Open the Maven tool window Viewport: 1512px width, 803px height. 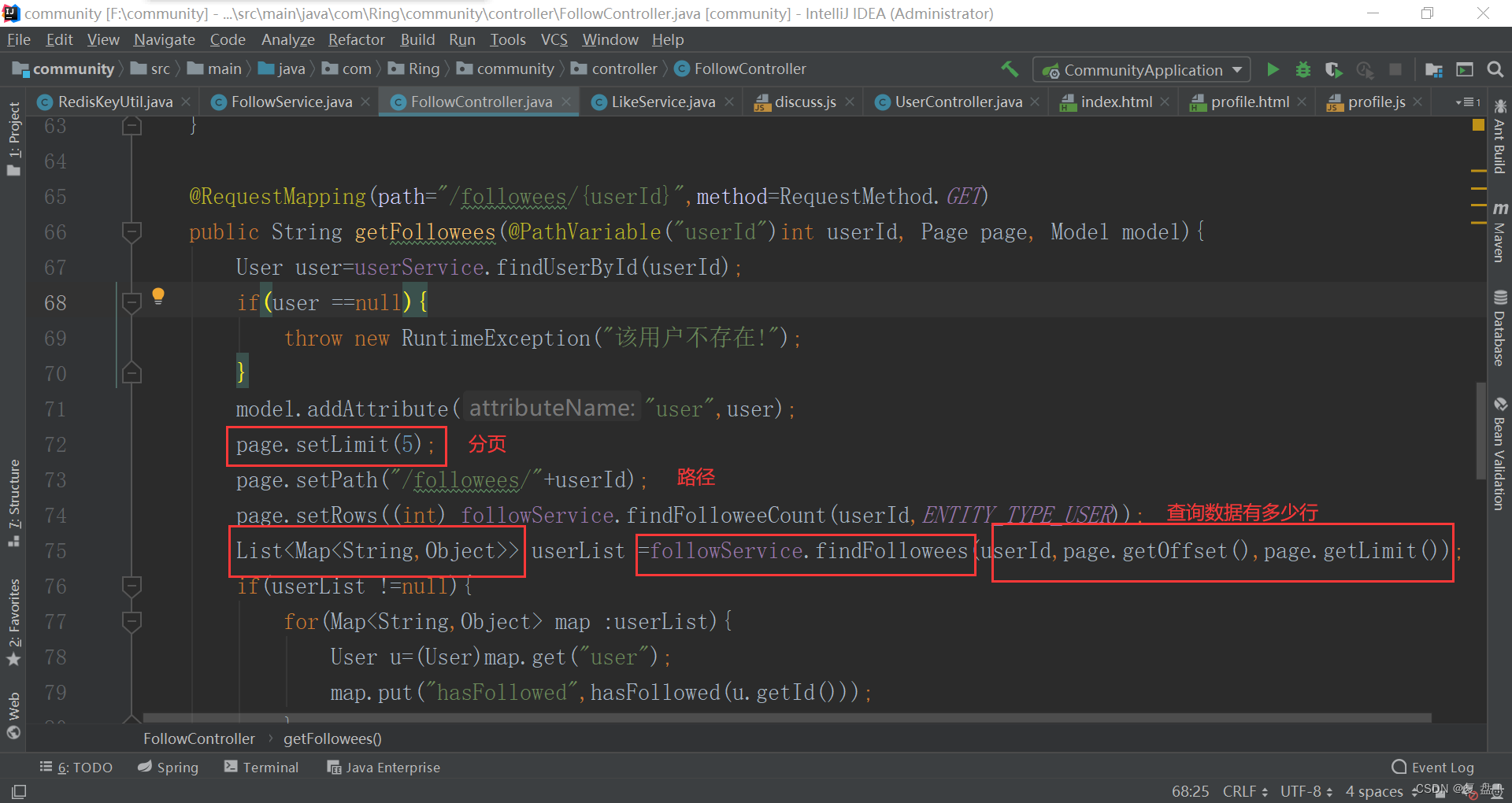coord(1499,232)
